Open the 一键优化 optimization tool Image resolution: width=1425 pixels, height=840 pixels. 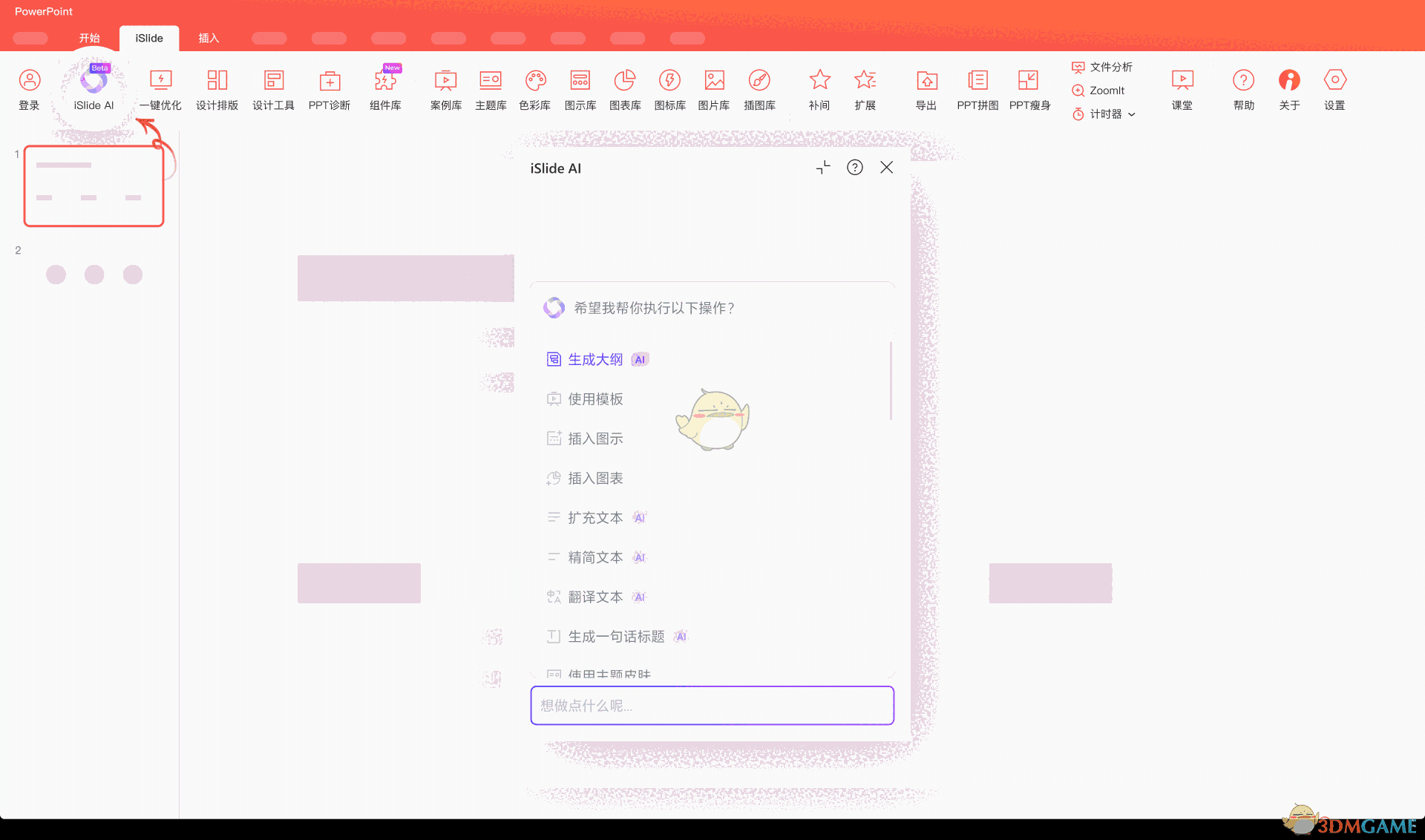pos(160,89)
